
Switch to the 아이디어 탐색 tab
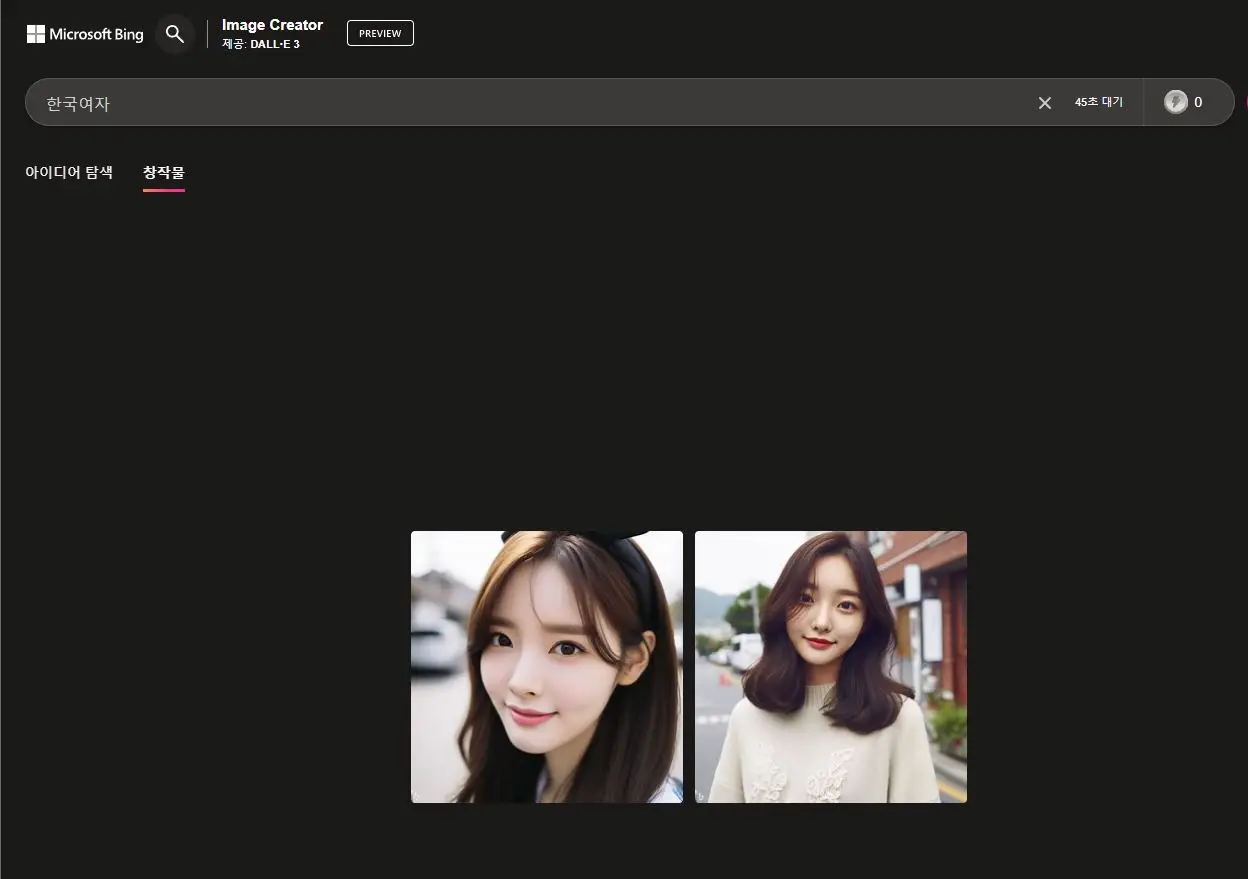68,171
